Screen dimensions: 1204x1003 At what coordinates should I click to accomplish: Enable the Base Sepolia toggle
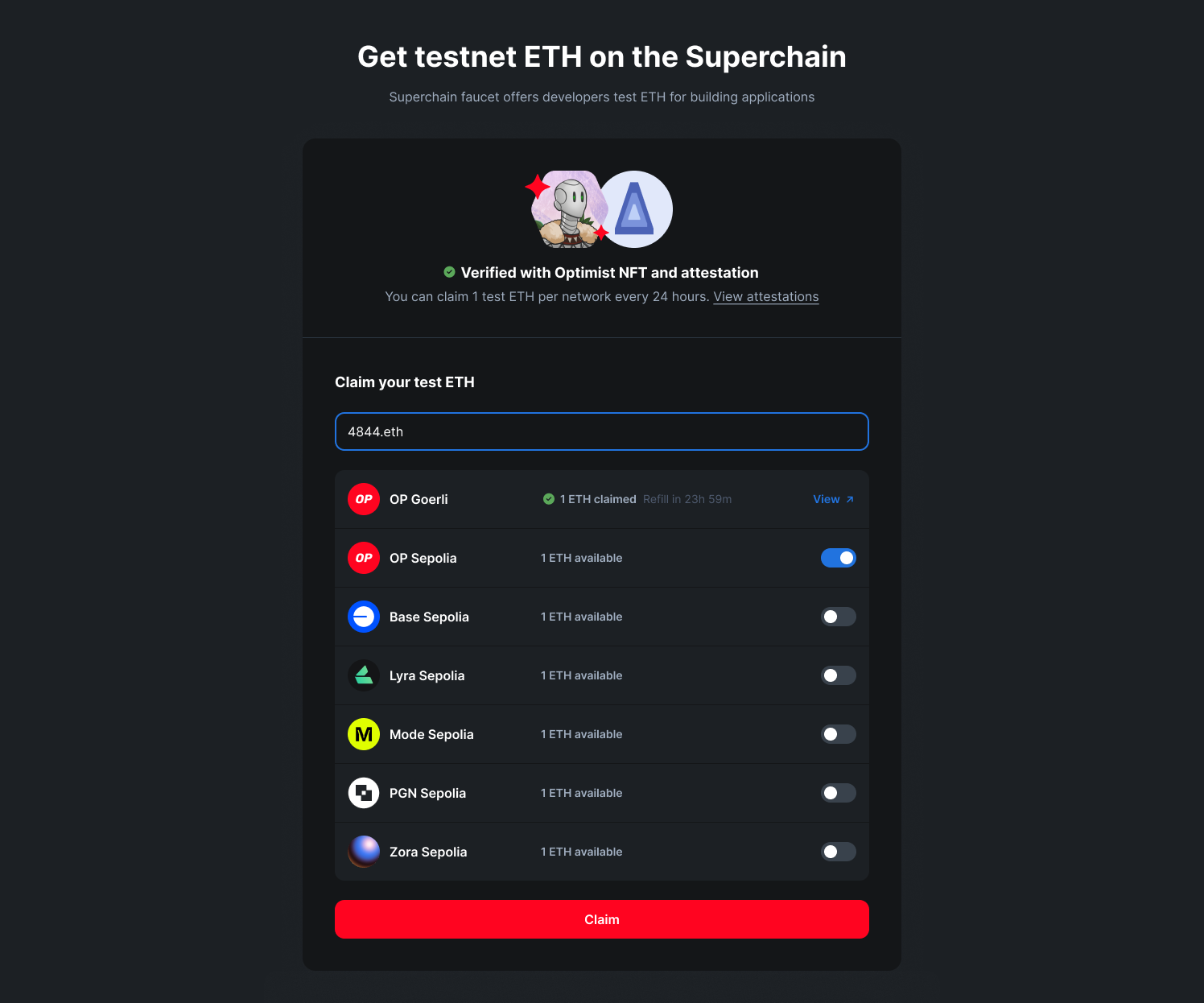(x=839, y=617)
